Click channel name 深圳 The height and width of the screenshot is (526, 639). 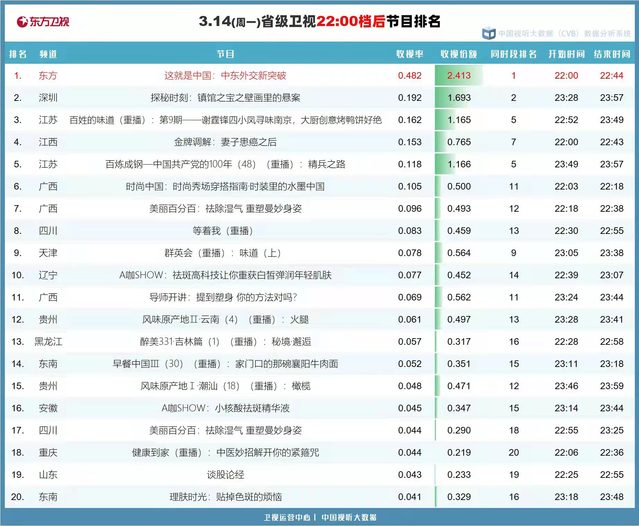48,98
